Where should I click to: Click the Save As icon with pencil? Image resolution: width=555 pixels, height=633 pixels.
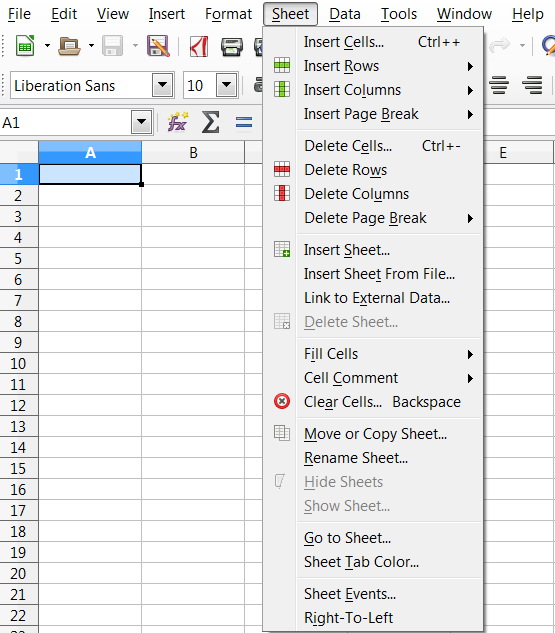158,46
